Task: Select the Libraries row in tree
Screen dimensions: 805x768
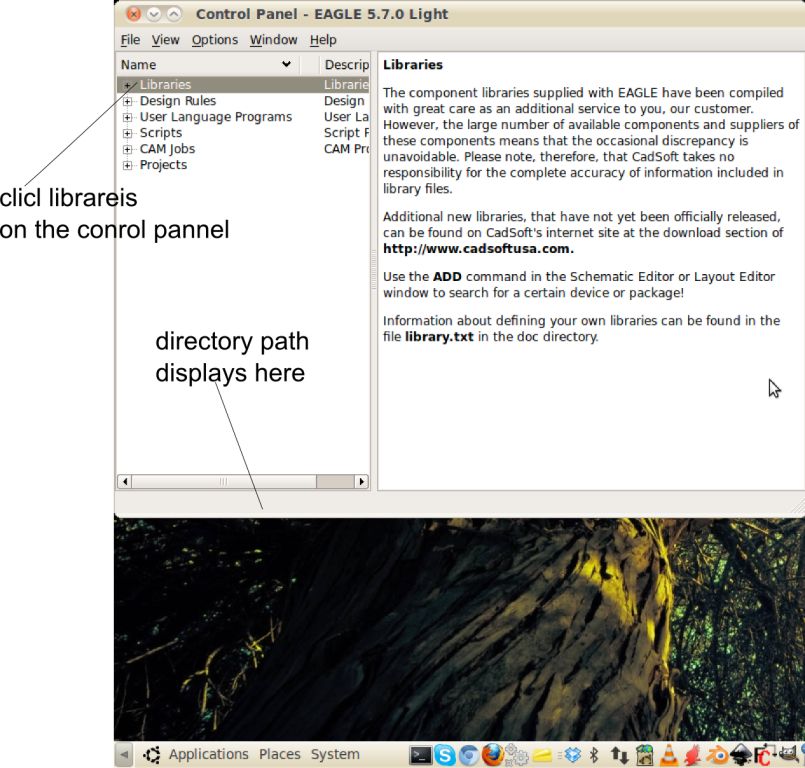Action: pyautogui.click(x=243, y=85)
